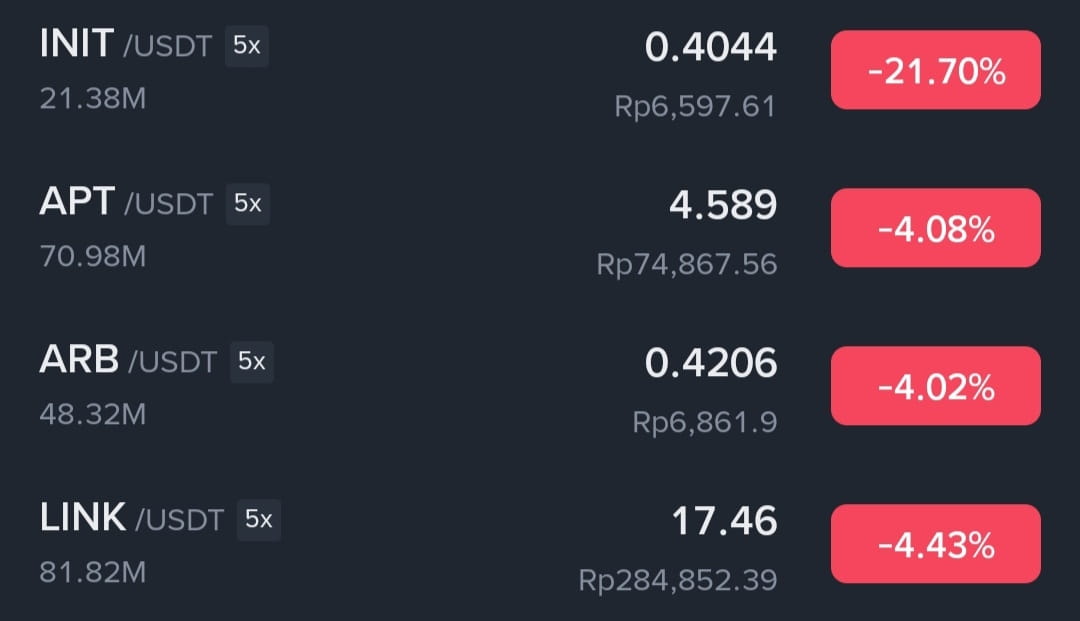1080x621 pixels.
Task: Click the 21.38M volume under INIT
Action: pos(93,98)
